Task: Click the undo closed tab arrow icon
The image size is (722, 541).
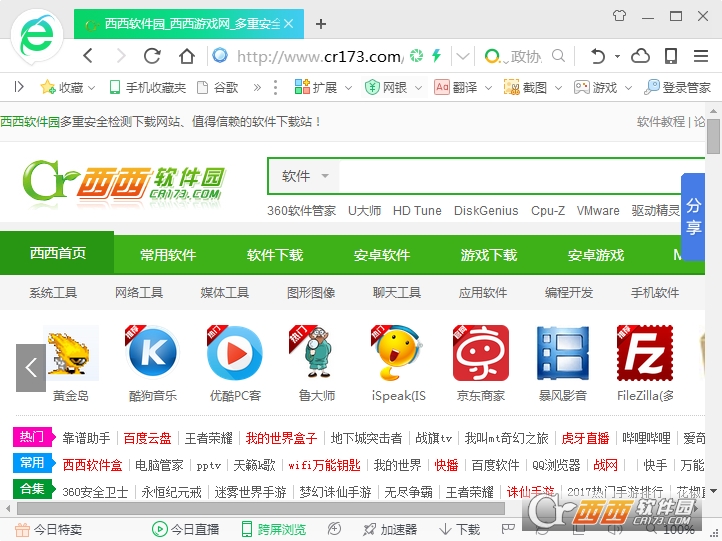Action: point(597,56)
